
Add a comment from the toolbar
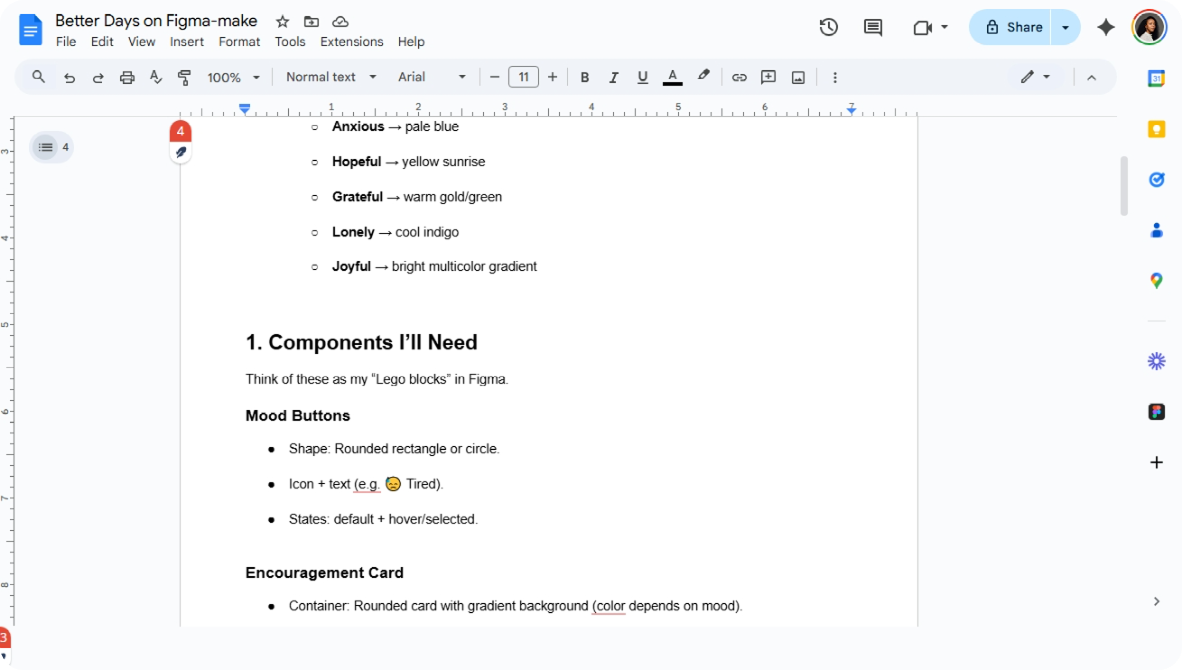[x=769, y=76]
